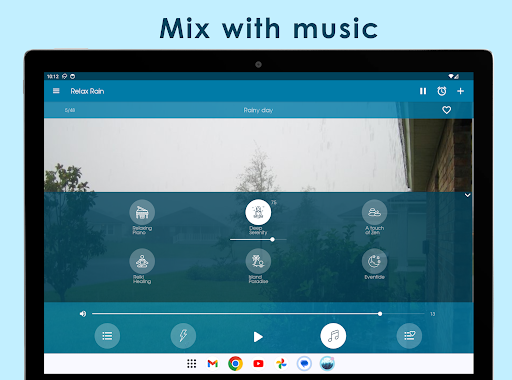
Task: Select the Relaxing Piano music track
Action: (x=142, y=212)
